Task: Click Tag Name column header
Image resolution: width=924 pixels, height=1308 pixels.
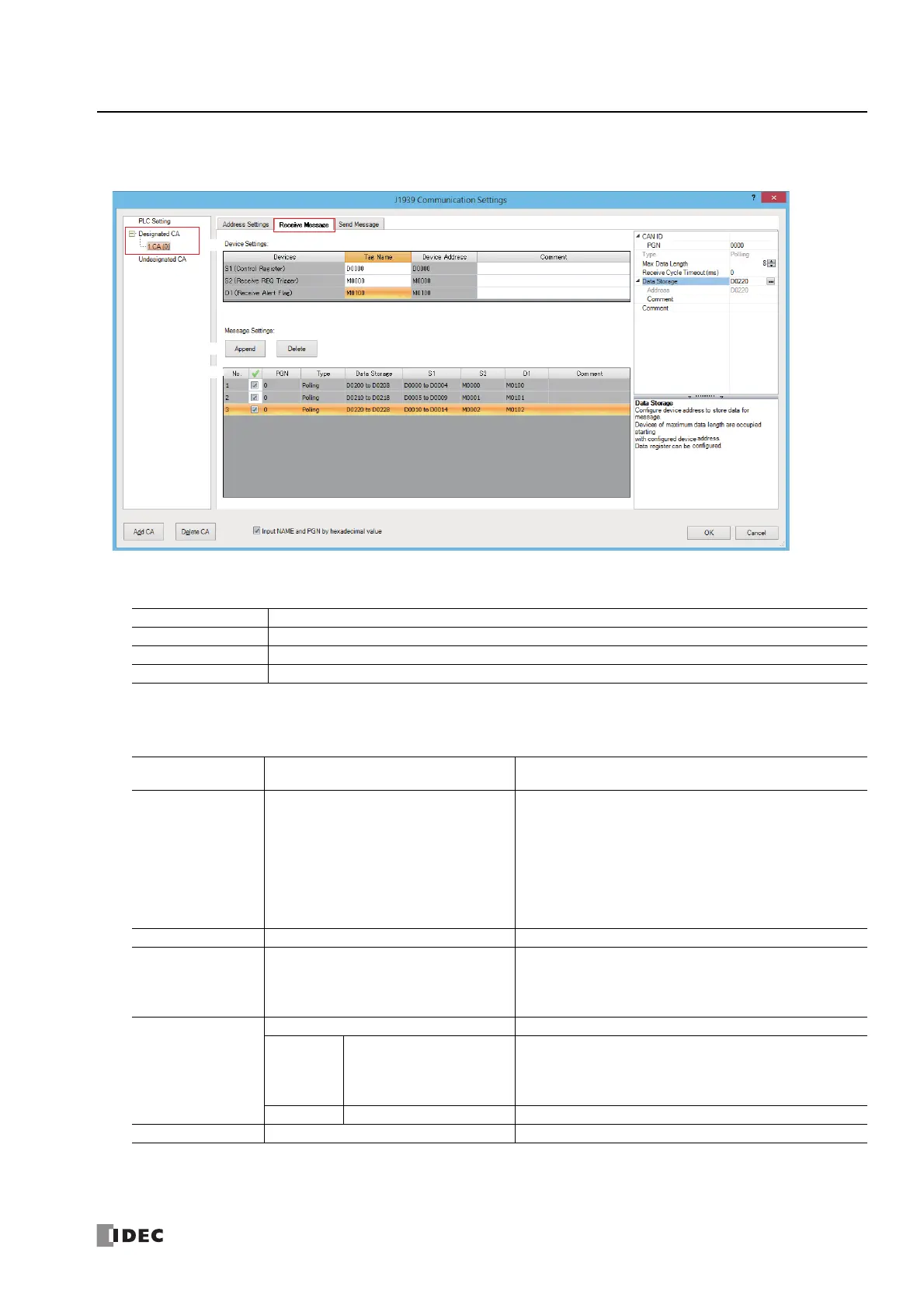Action: click(x=377, y=257)
